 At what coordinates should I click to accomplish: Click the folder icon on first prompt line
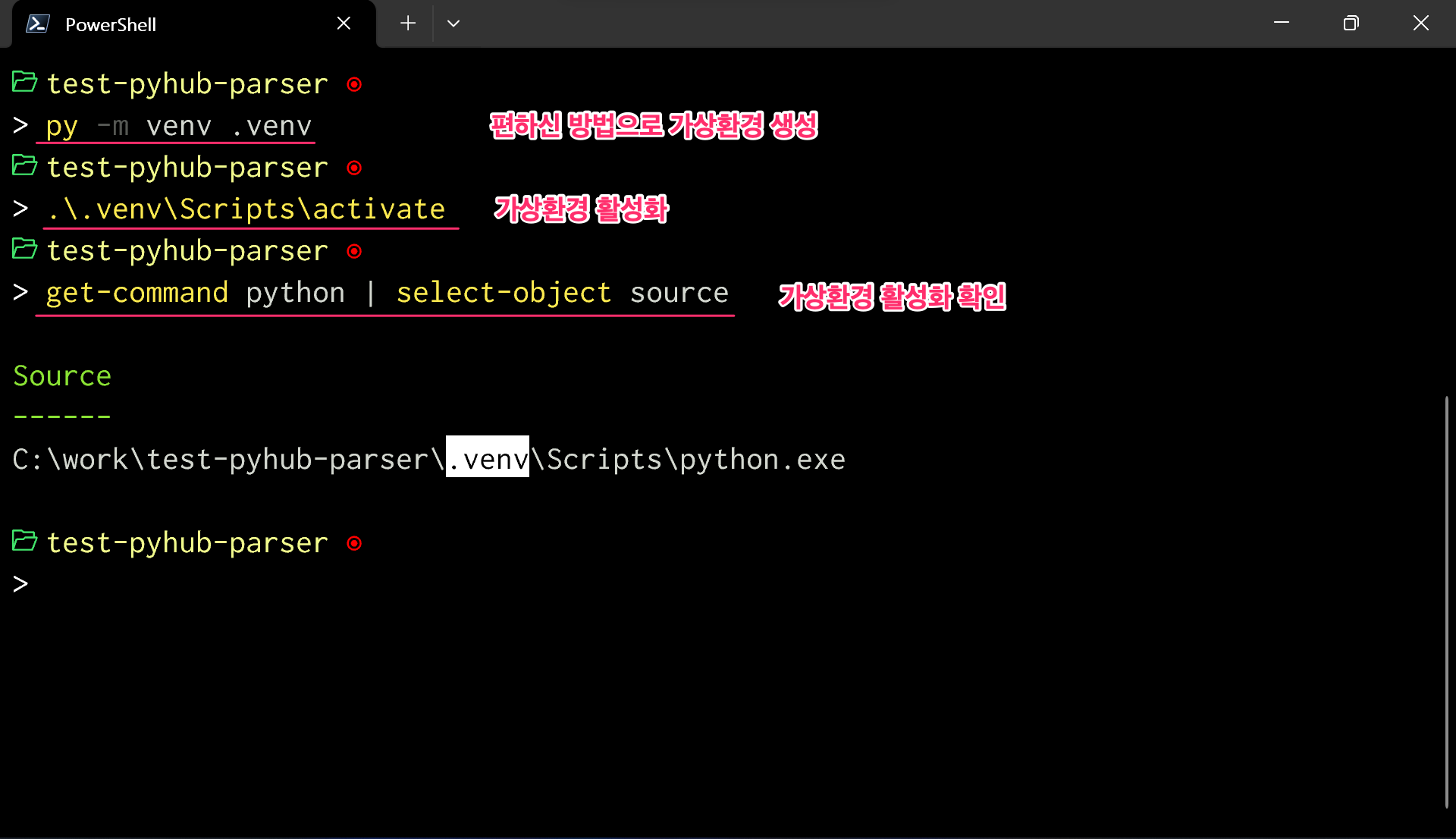tap(25, 83)
